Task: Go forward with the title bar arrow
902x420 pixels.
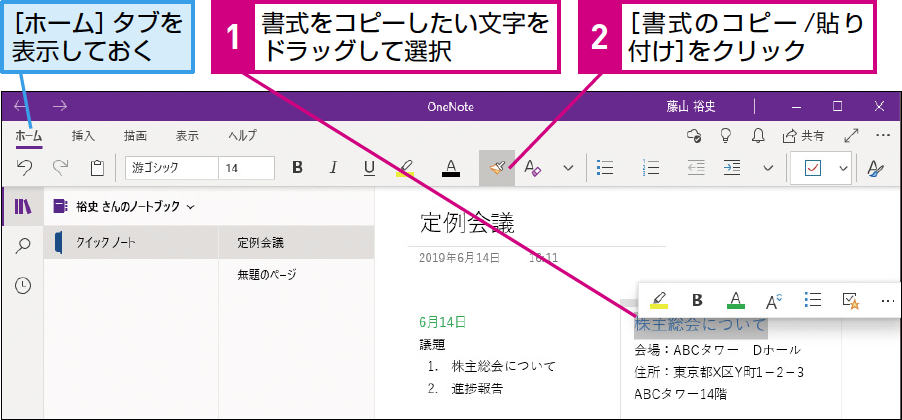Action: pos(60,106)
